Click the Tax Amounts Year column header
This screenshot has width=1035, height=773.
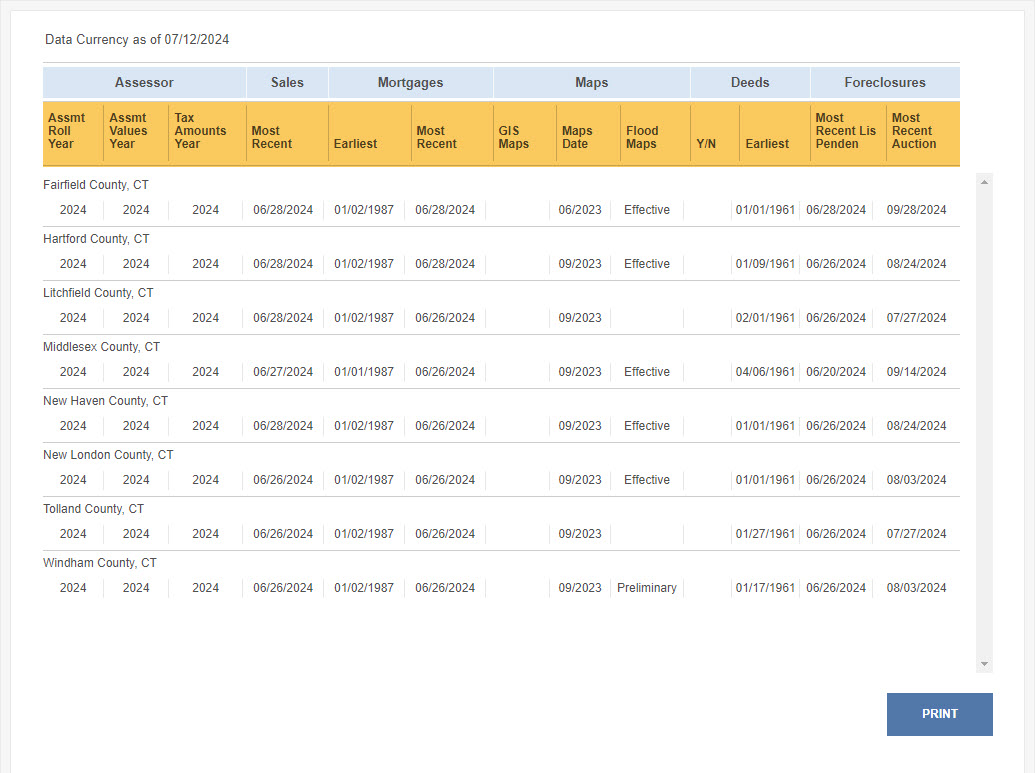click(200, 131)
